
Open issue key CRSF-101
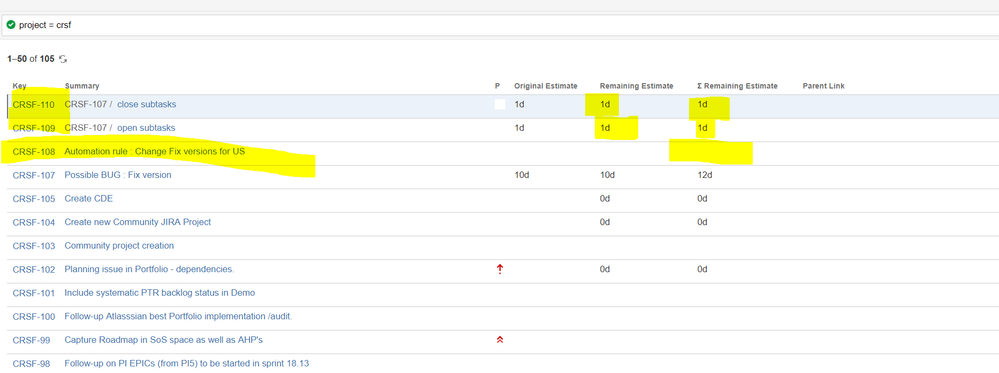click(33, 293)
